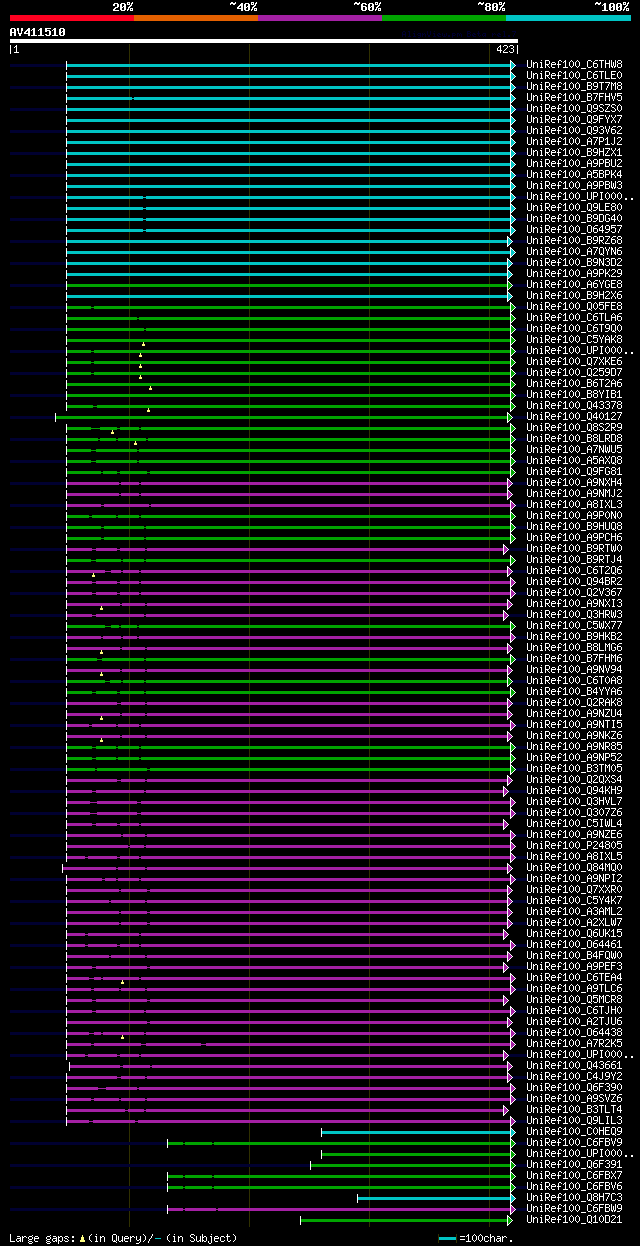
Task: Click UniRef100_Q8H7C3 label
Action: [574, 1197]
